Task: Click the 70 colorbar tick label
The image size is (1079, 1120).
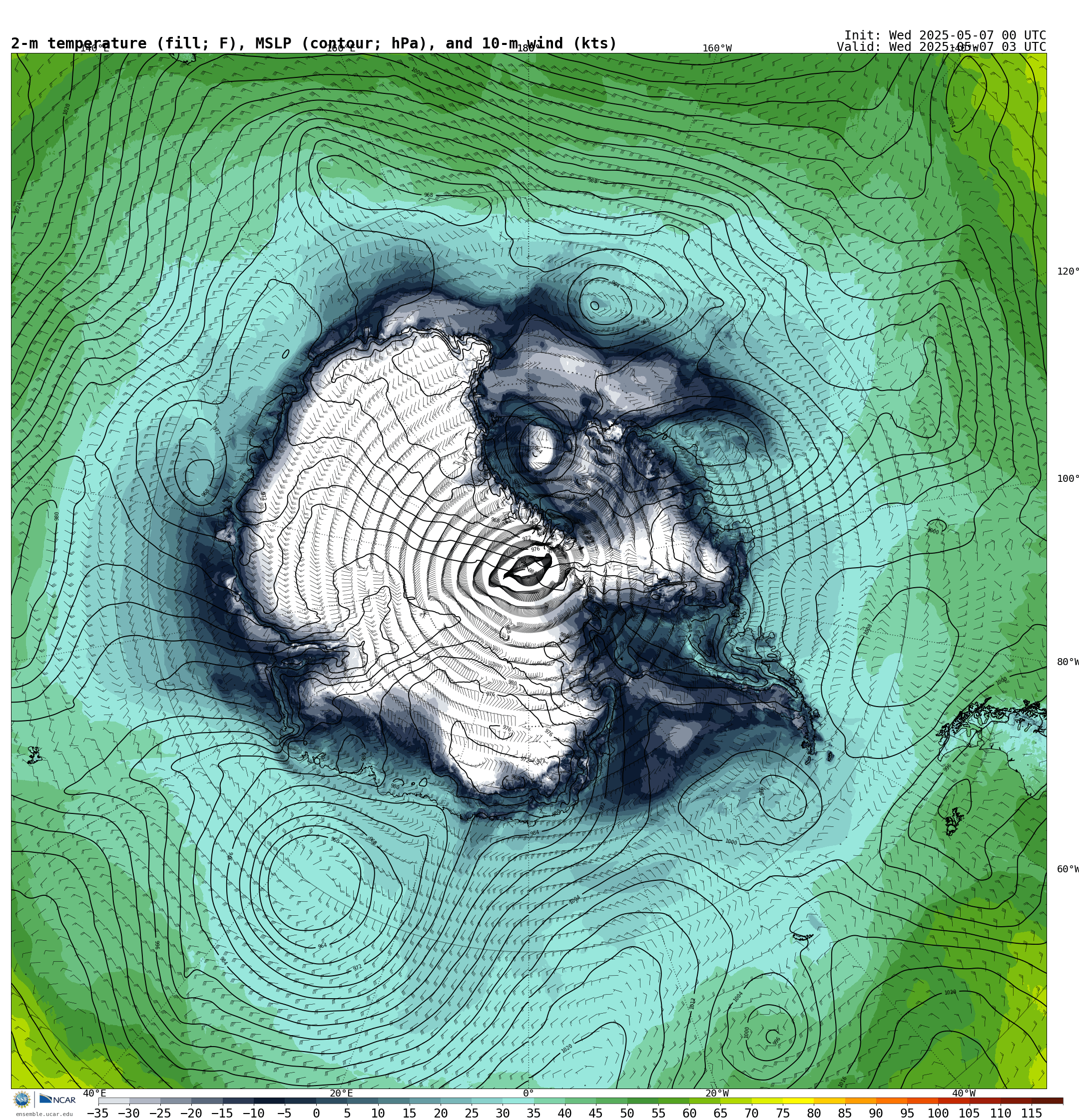Action: (751, 1113)
